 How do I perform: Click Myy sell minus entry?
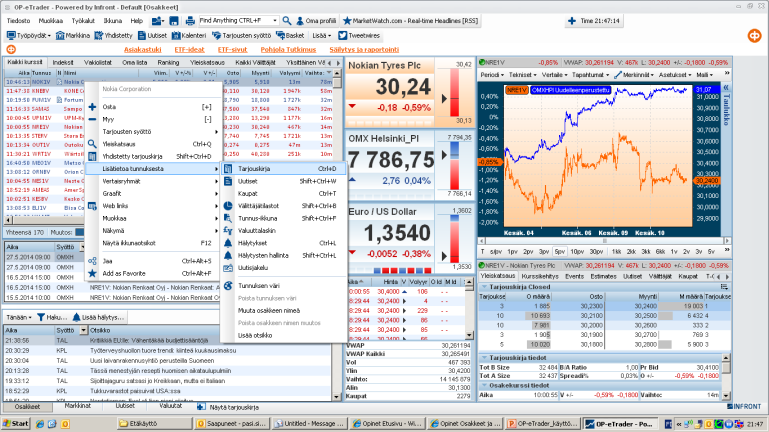coord(153,119)
